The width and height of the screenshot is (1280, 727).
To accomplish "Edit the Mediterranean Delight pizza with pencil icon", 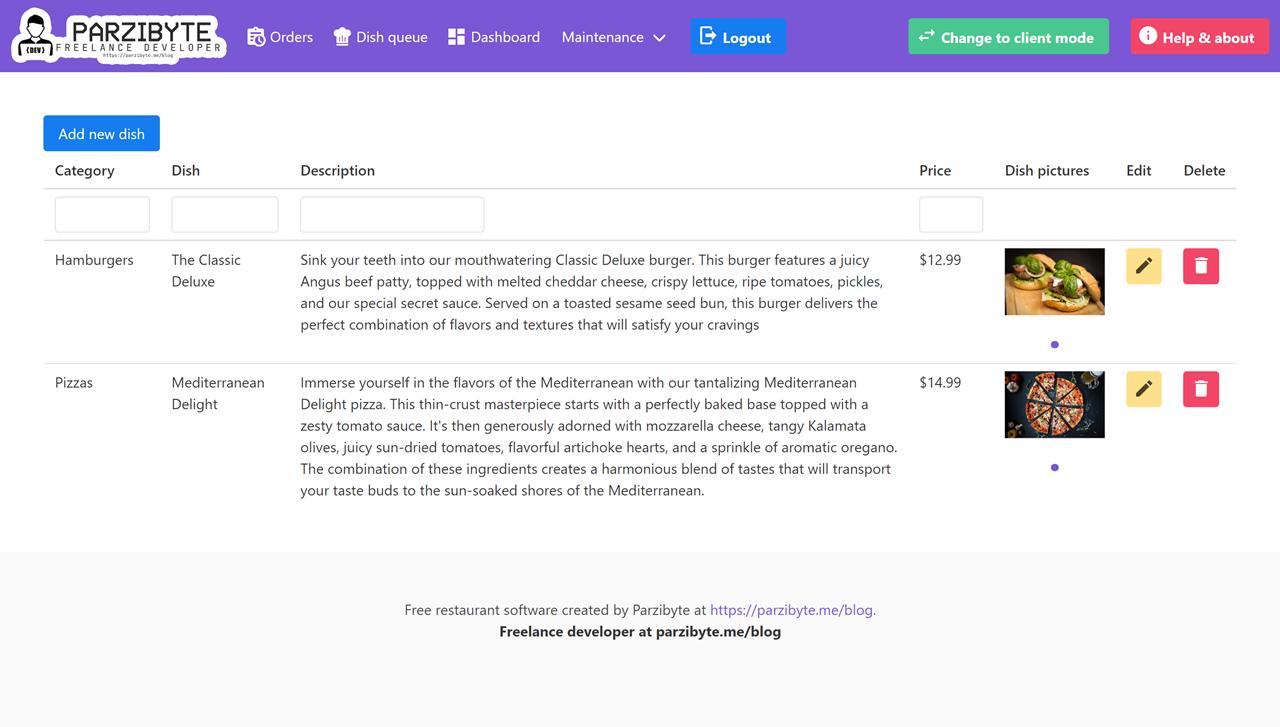I will [1144, 389].
